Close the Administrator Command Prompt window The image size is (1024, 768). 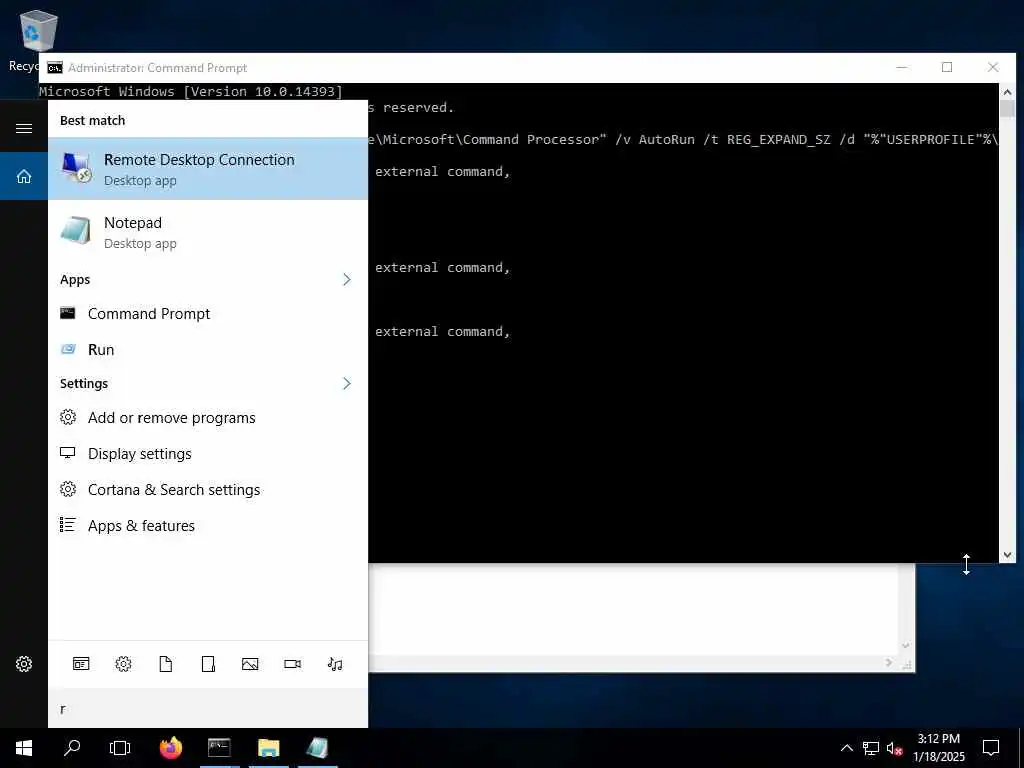(x=993, y=67)
